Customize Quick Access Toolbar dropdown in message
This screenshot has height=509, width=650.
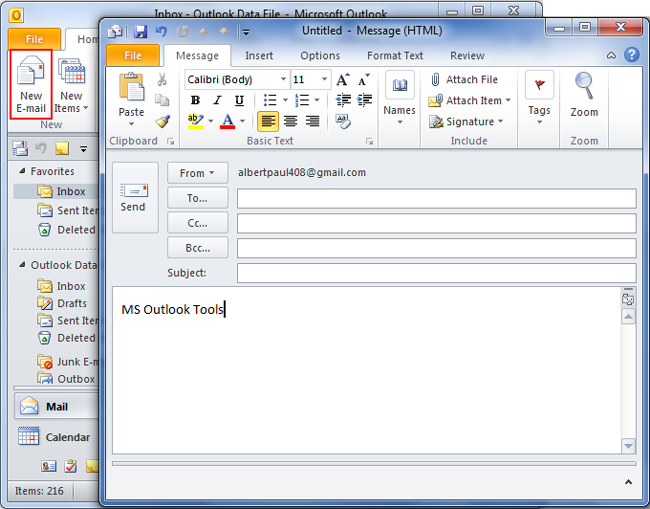246,32
